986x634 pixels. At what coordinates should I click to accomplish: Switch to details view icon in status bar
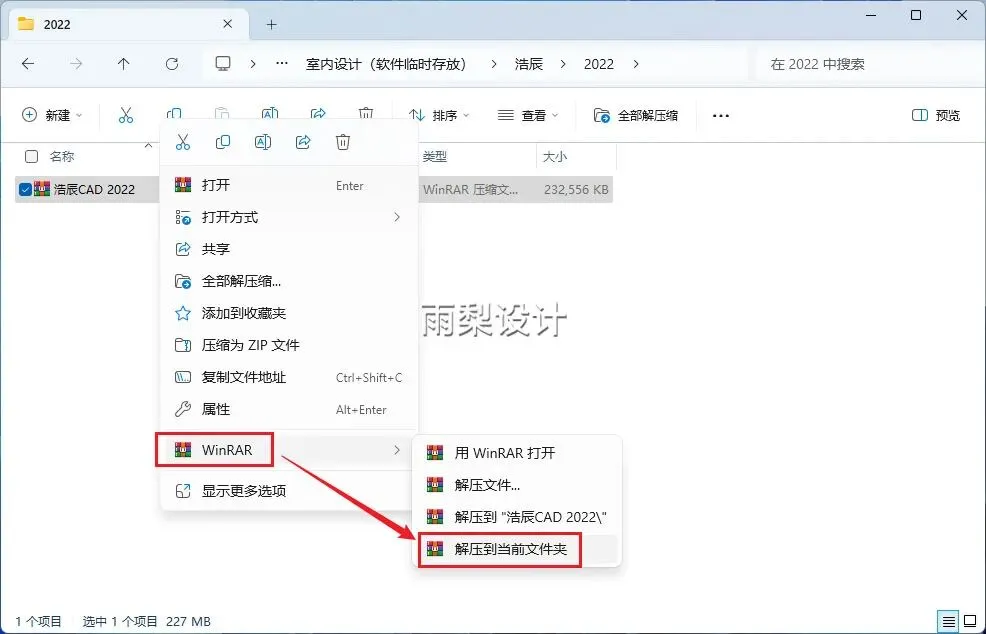coord(948,621)
